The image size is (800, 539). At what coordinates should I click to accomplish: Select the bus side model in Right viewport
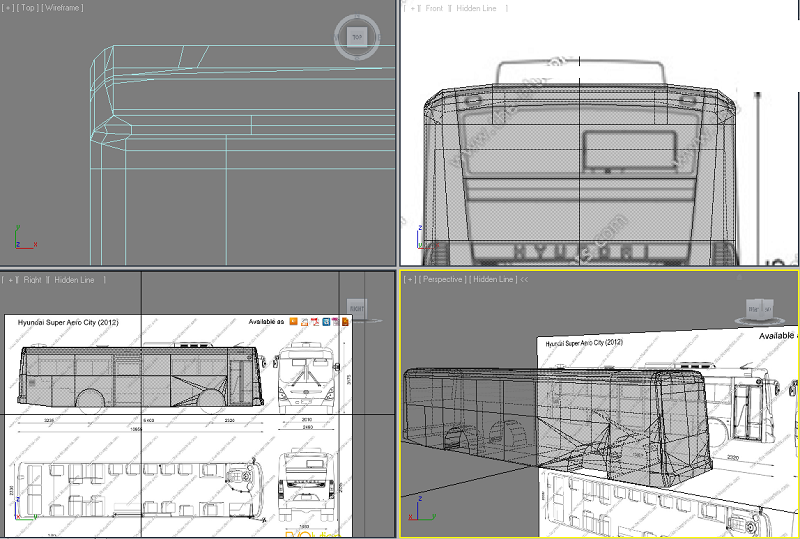(140, 376)
